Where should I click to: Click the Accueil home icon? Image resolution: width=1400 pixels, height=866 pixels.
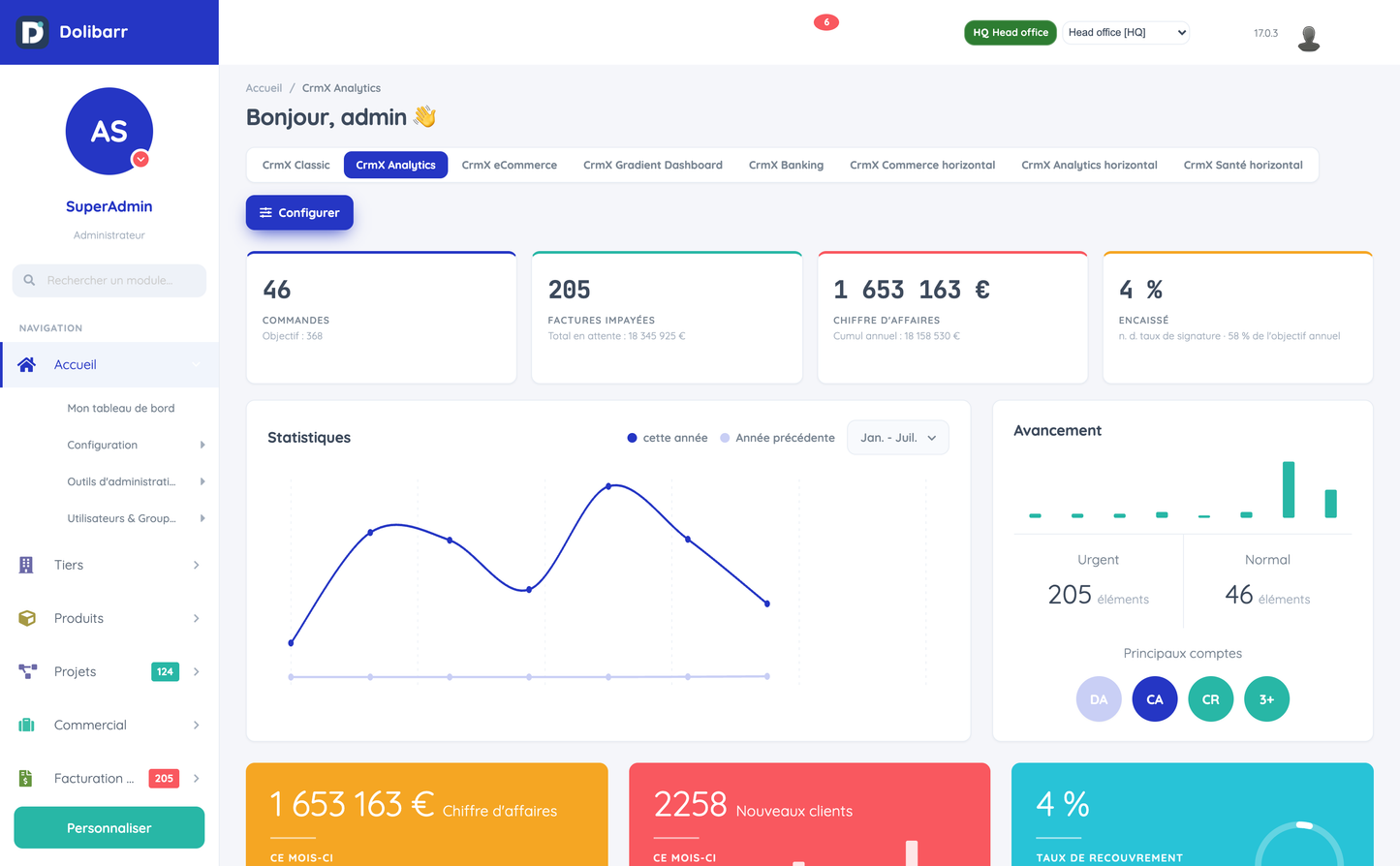[x=26, y=364]
